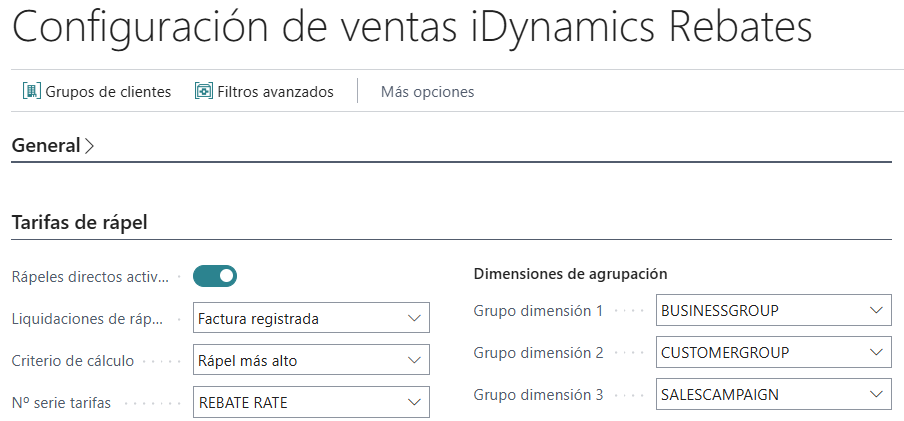Viewport: 904px width, 421px height.
Task: Click the Liquidaciones de ráp... label
Action: [x=88, y=319]
